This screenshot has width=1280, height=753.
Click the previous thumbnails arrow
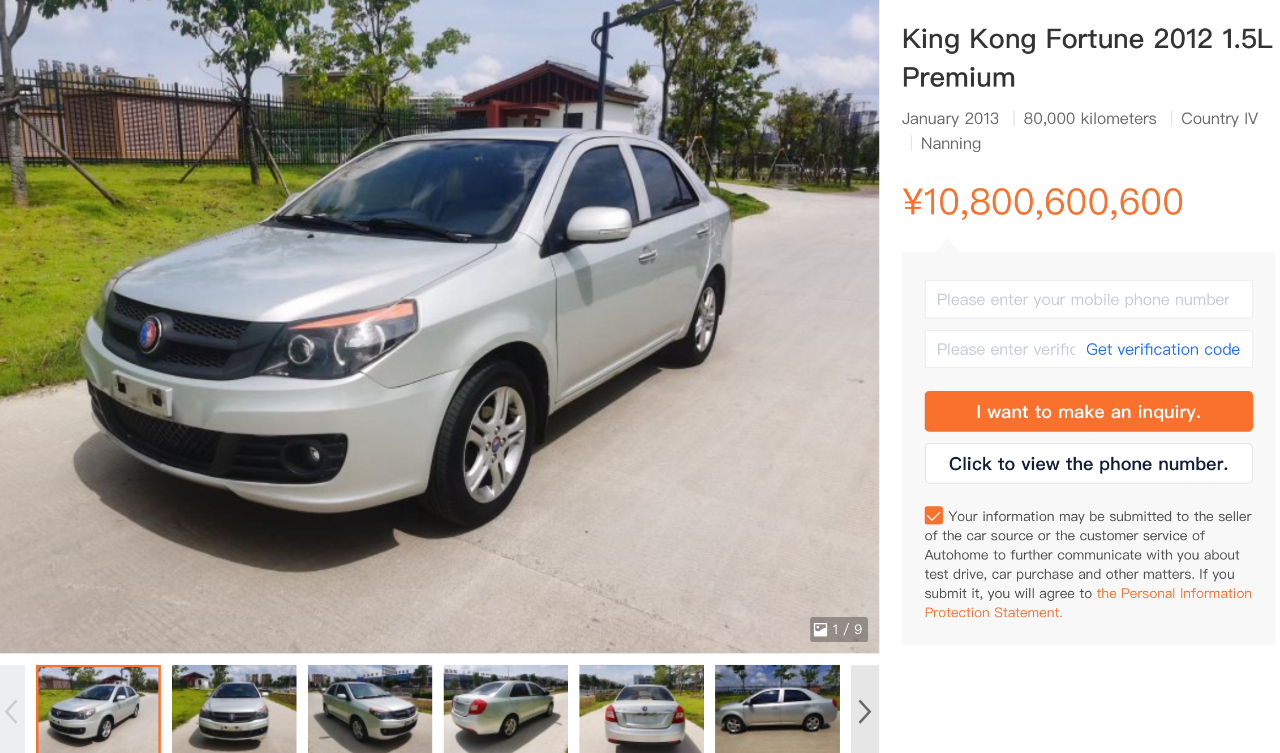(12, 710)
